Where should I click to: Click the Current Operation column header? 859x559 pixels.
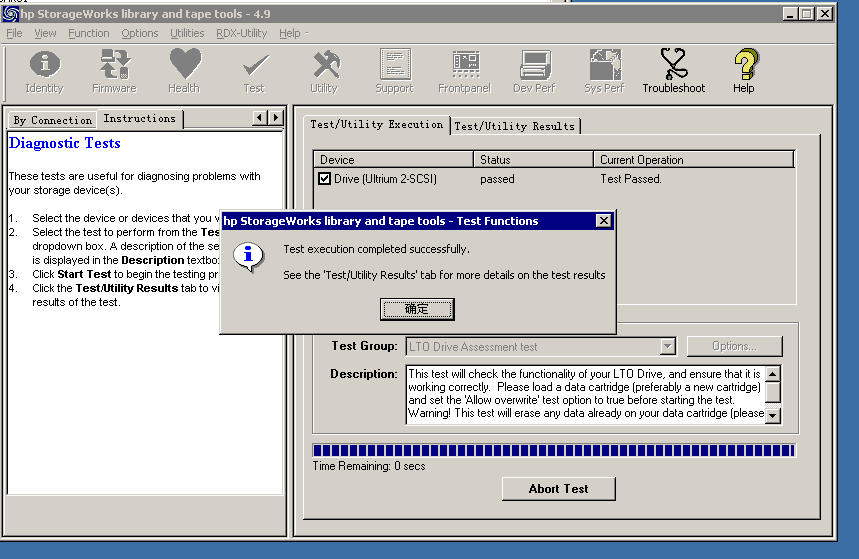tap(694, 159)
